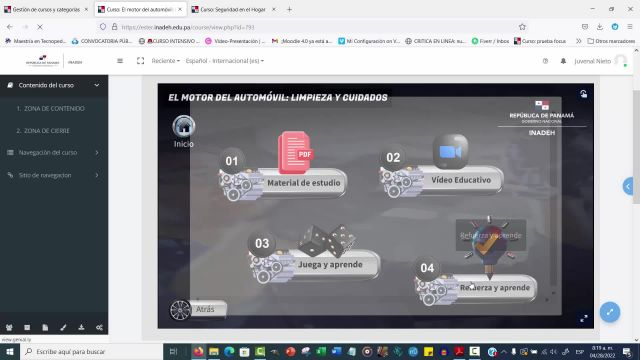The image size is (640, 360).
Task: Click the Windows search box
Action: 91,351
